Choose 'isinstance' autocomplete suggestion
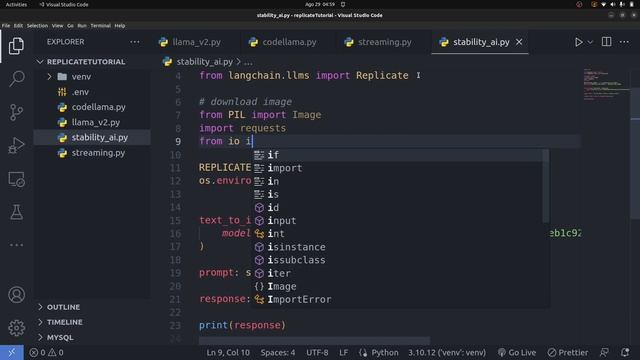Image resolution: width=640 pixels, height=360 pixels. pos(397,247)
